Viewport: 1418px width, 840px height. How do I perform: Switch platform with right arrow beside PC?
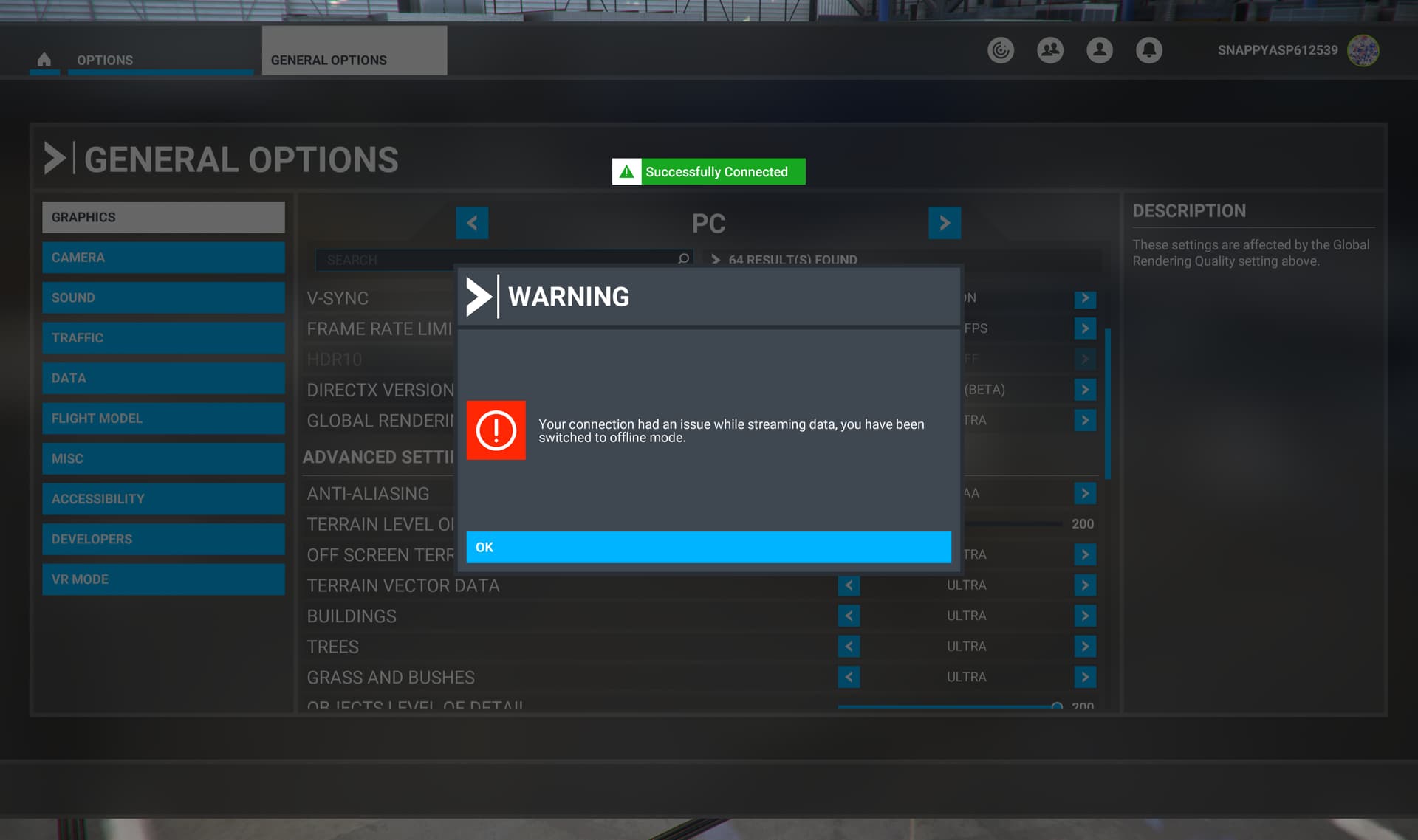click(944, 223)
